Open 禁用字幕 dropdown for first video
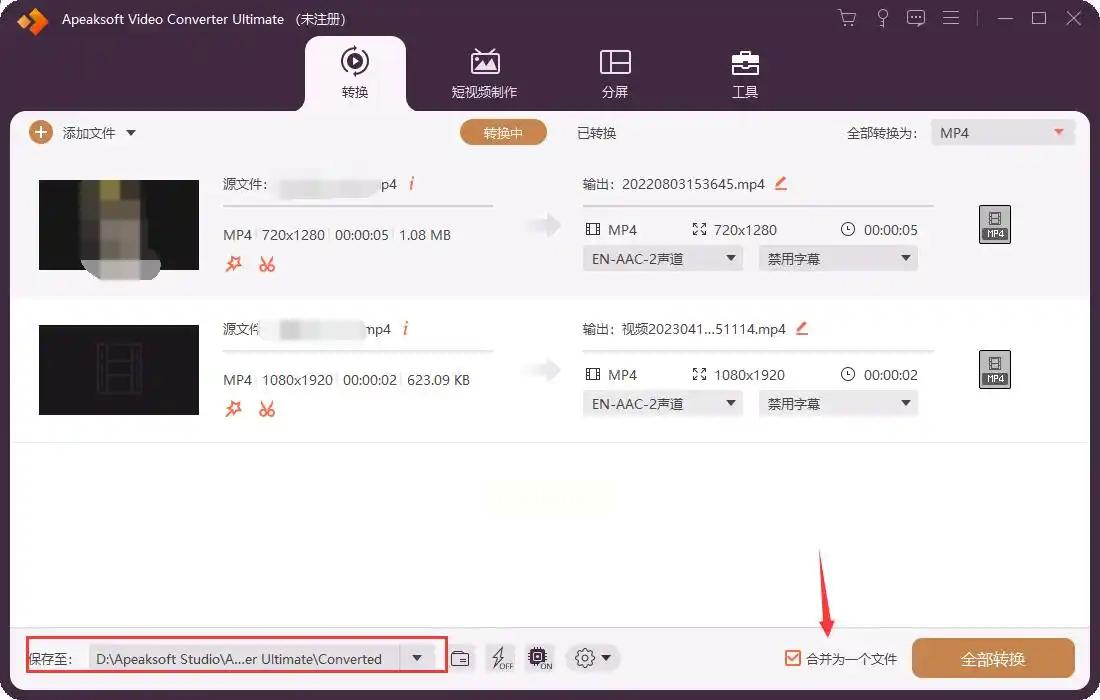The height and width of the screenshot is (700, 1100). click(838, 259)
